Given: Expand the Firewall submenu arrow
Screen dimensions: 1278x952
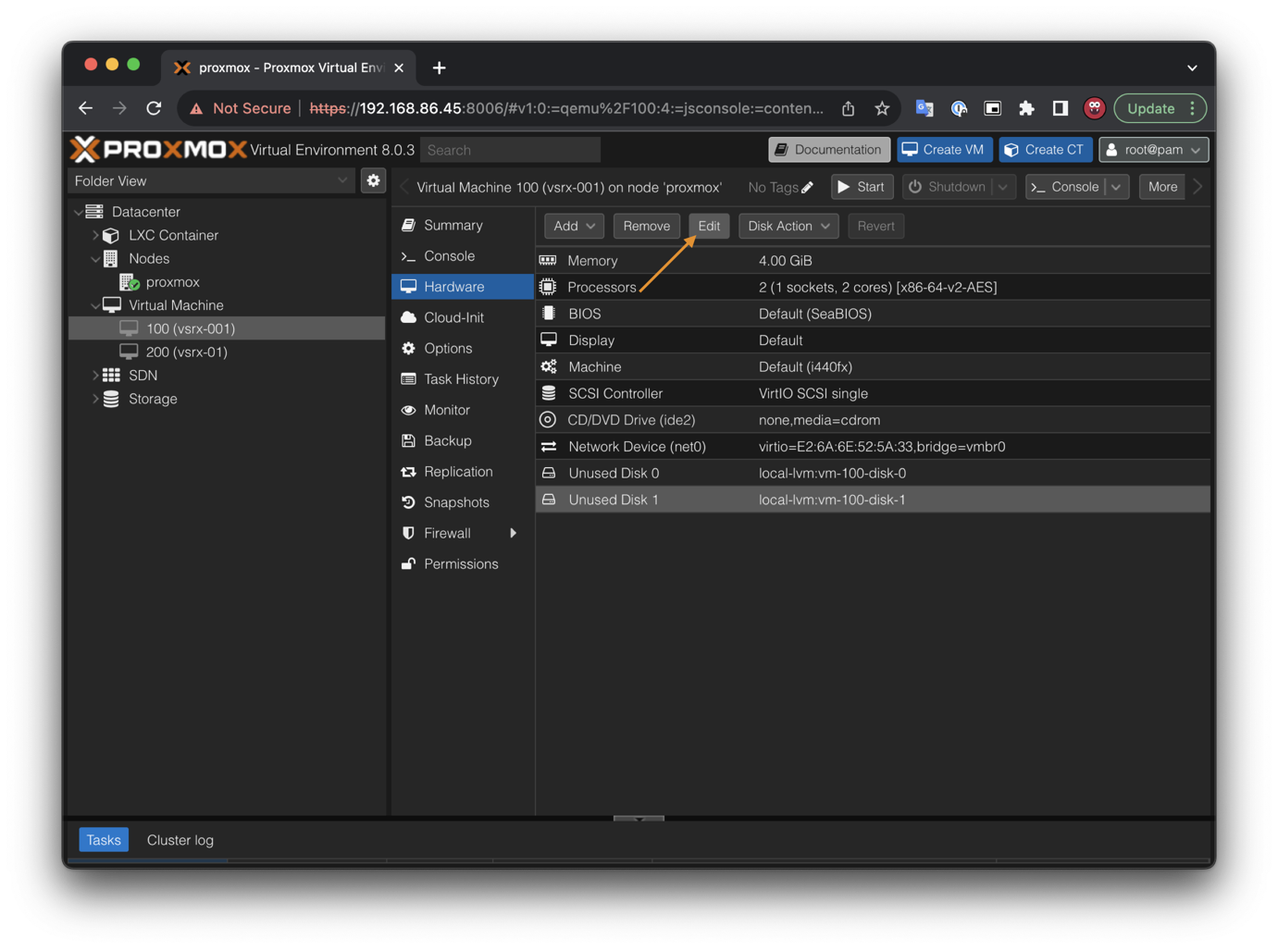Looking at the screenshot, I should coord(513,533).
